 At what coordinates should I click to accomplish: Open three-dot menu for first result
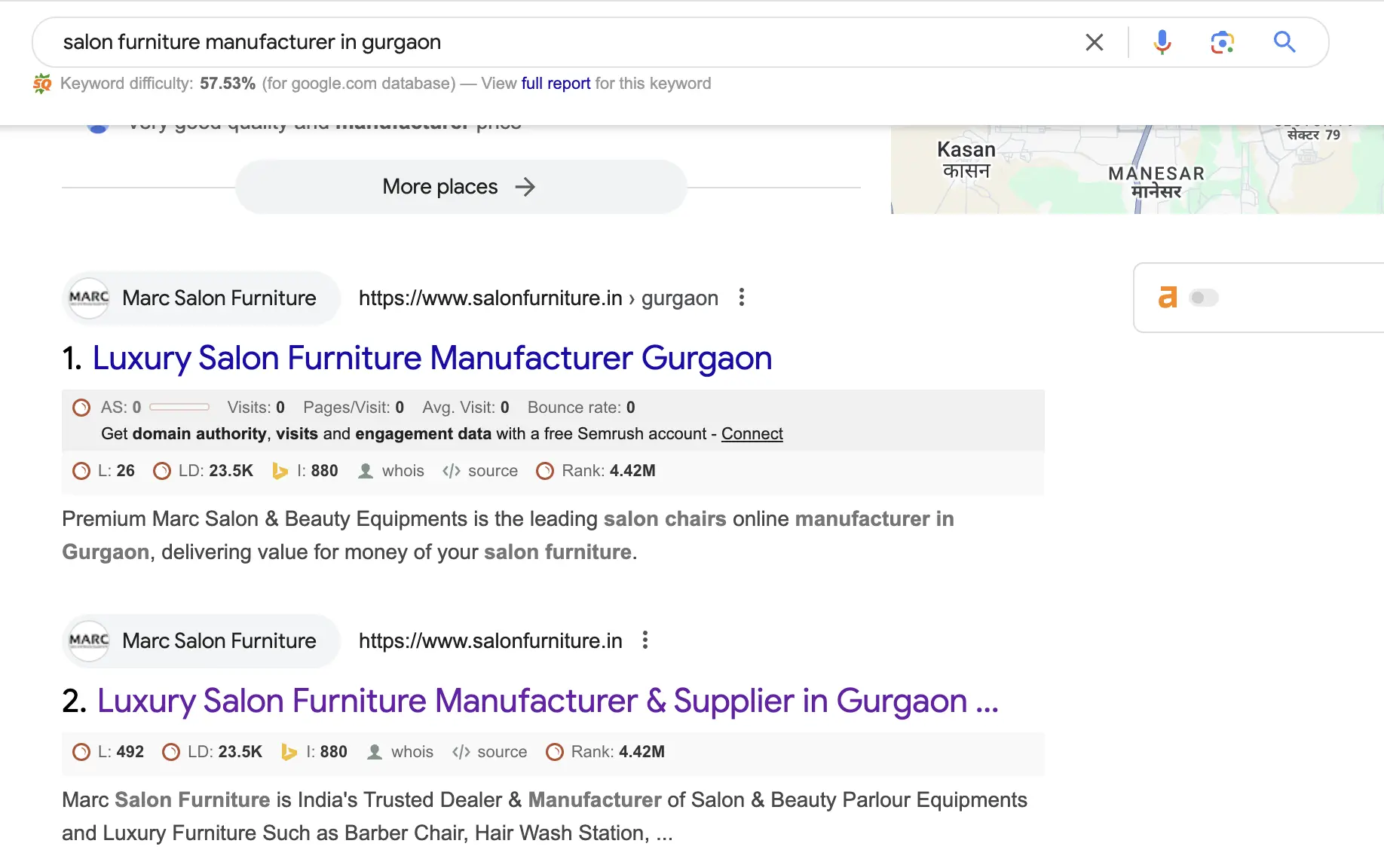pyautogui.click(x=742, y=298)
